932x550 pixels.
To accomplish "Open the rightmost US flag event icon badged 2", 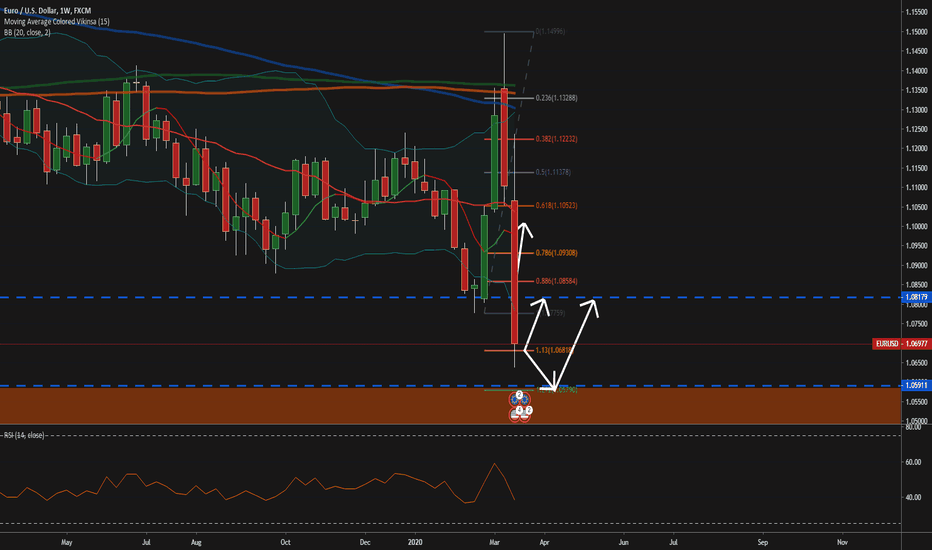I will [x=524, y=415].
